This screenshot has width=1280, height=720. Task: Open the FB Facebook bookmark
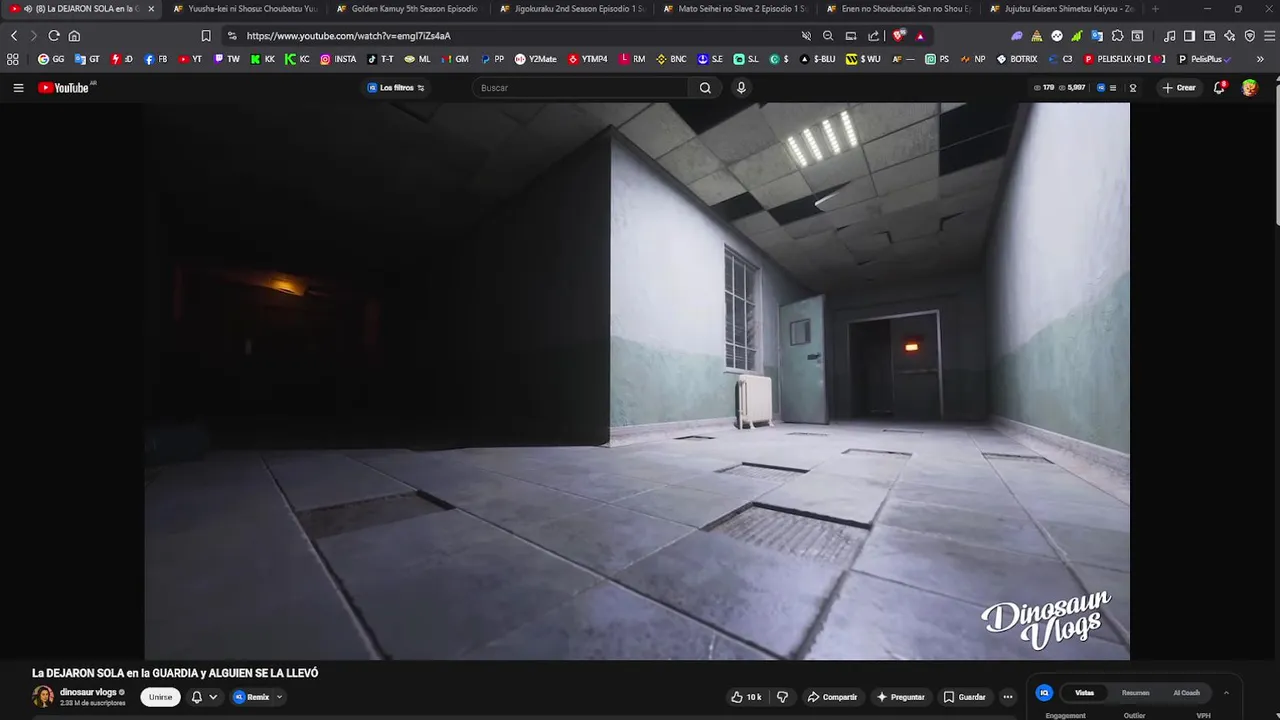[156, 59]
